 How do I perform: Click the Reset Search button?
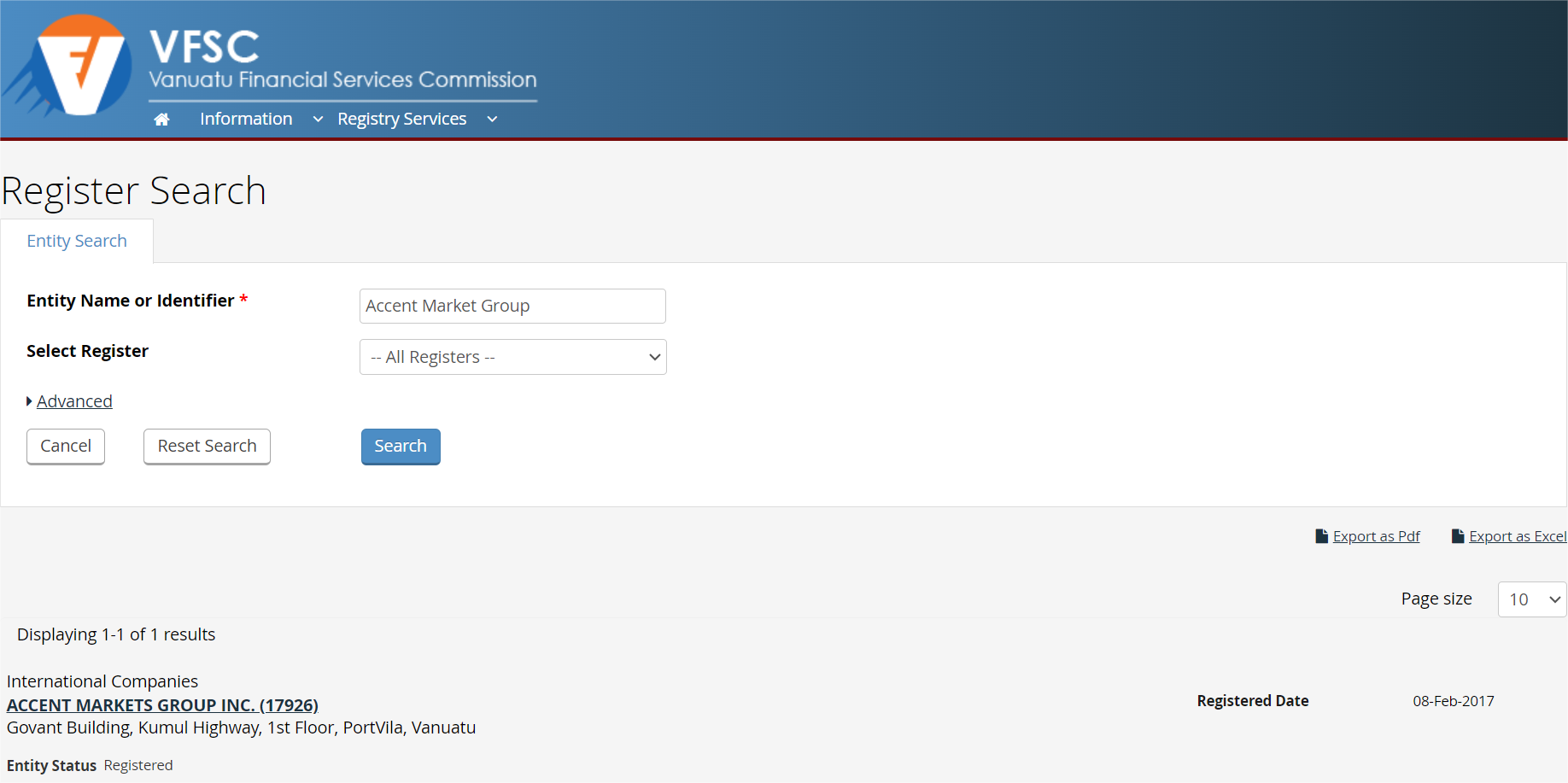[207, 447]
